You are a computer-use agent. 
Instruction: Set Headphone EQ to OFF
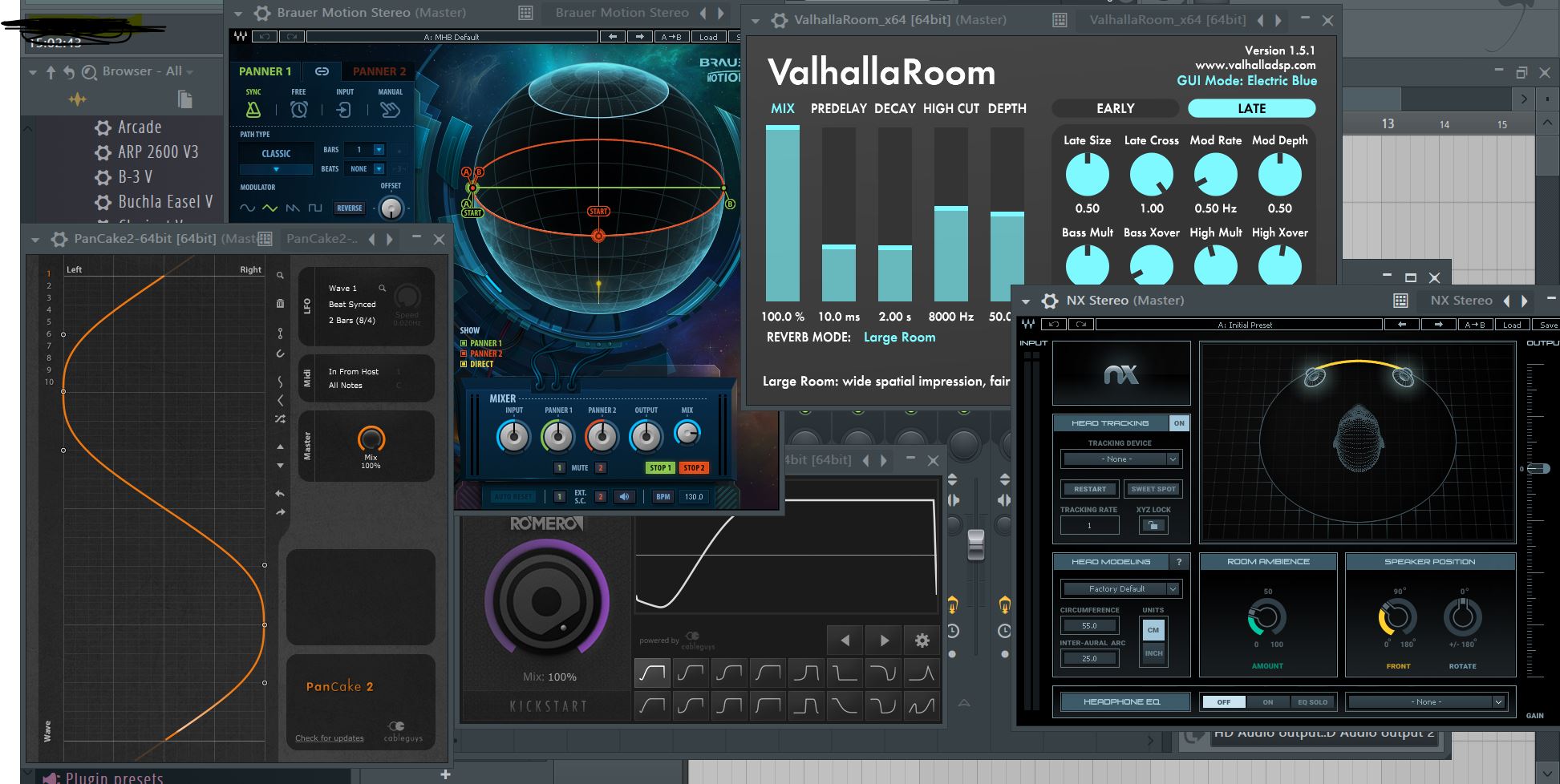(1223, 702)
